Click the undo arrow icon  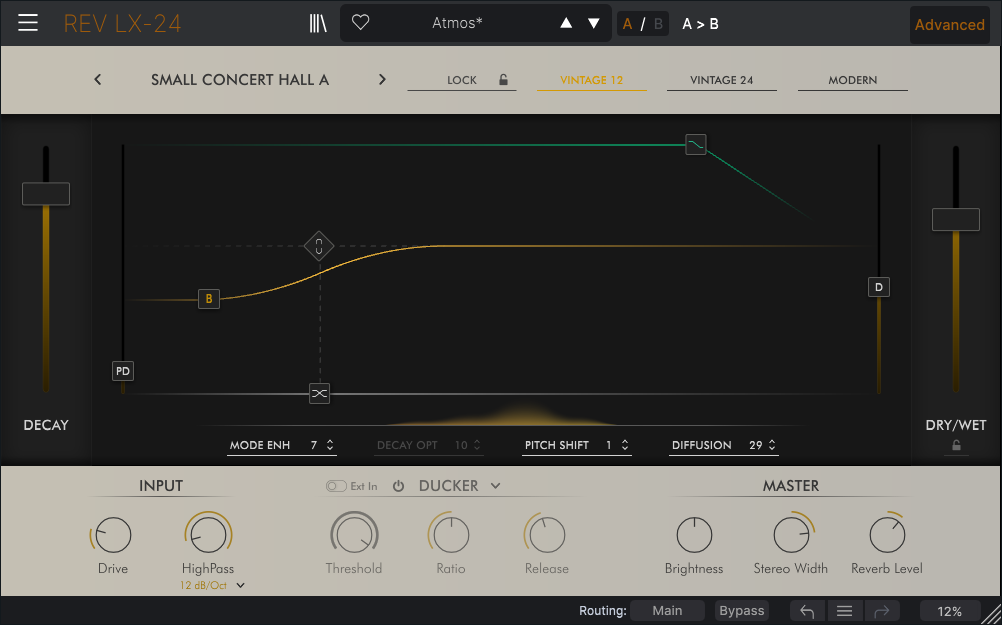click(807, 611)
